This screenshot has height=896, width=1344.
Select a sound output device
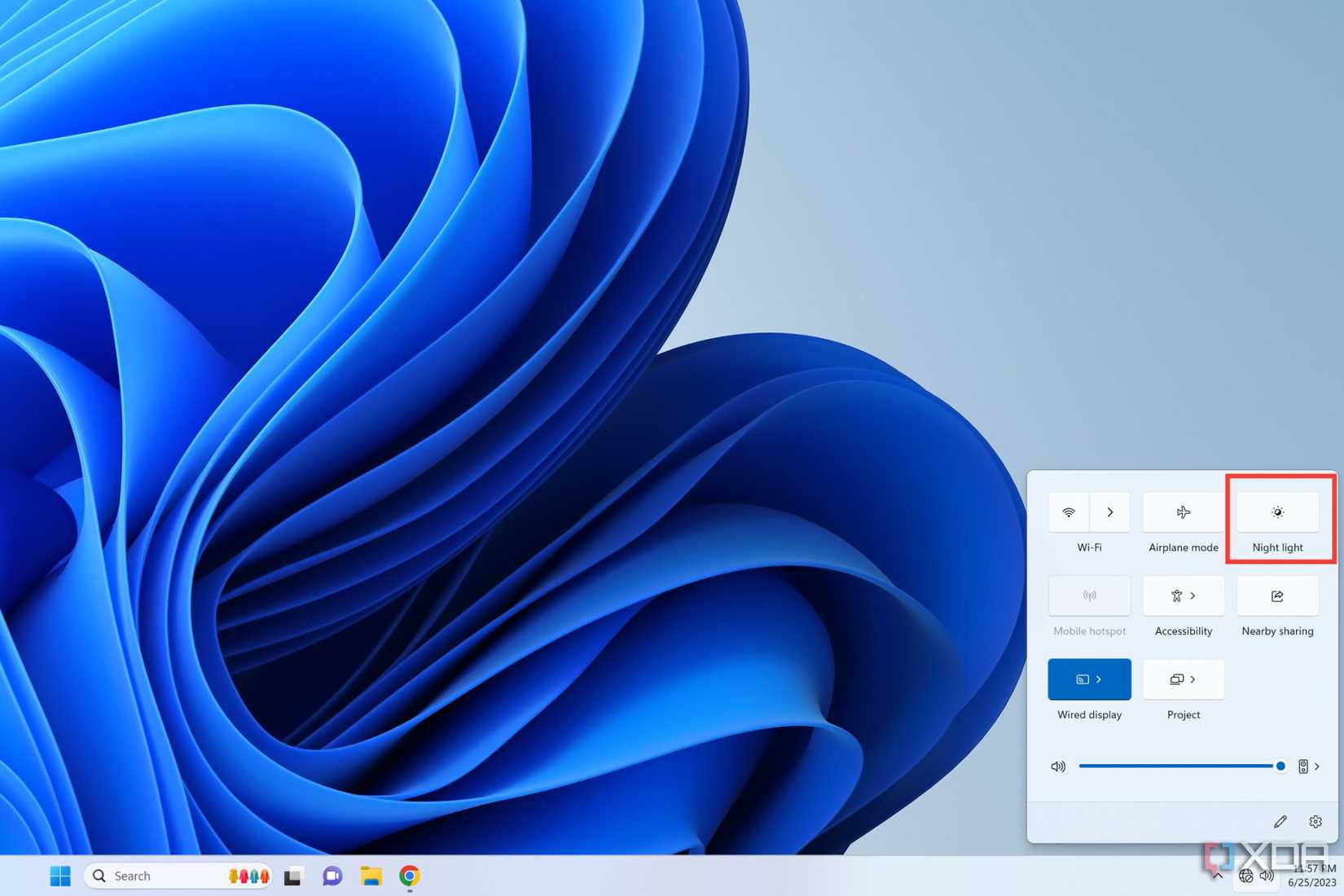(1309, 766)
